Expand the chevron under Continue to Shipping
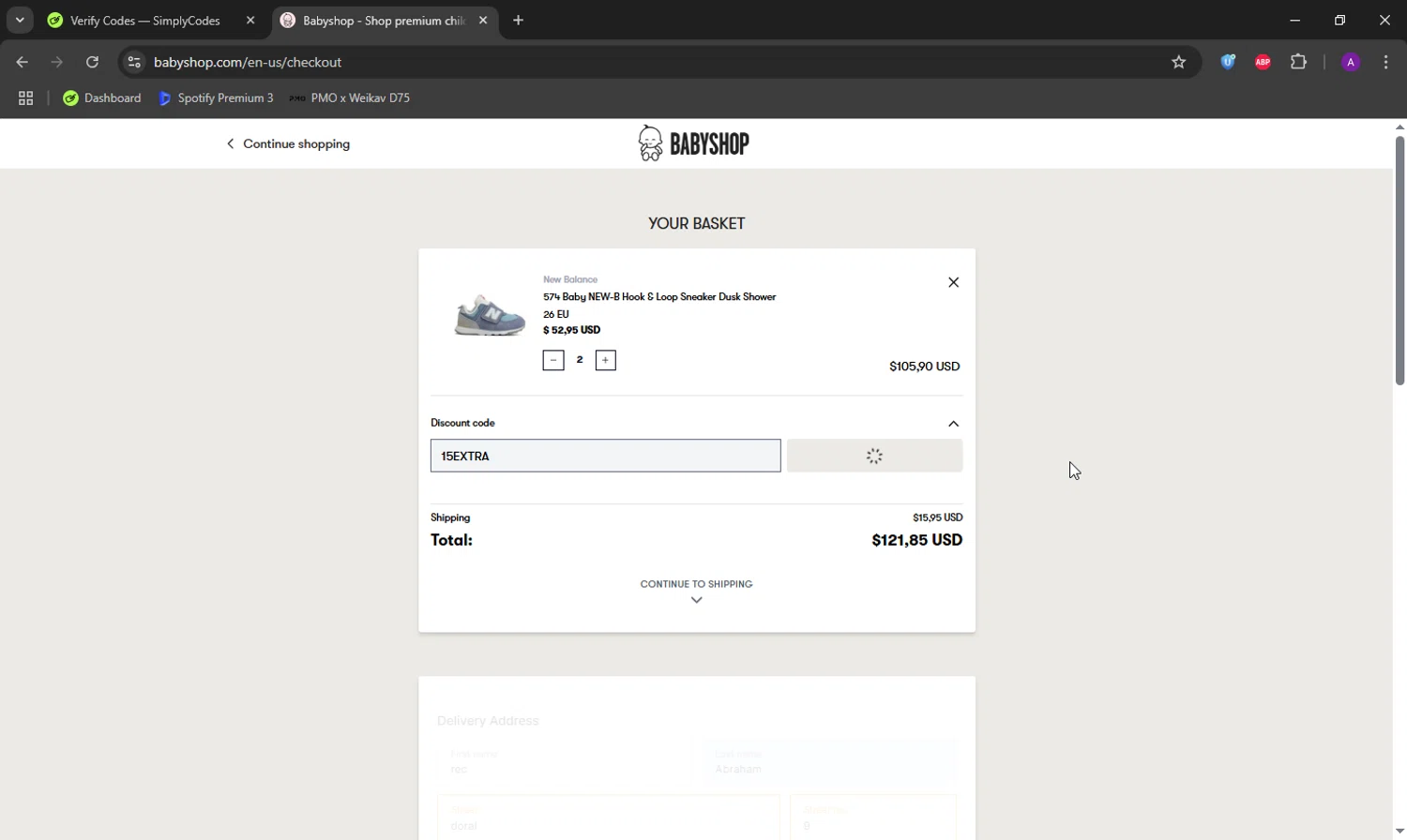1407x840 pixels. (696, 600)
